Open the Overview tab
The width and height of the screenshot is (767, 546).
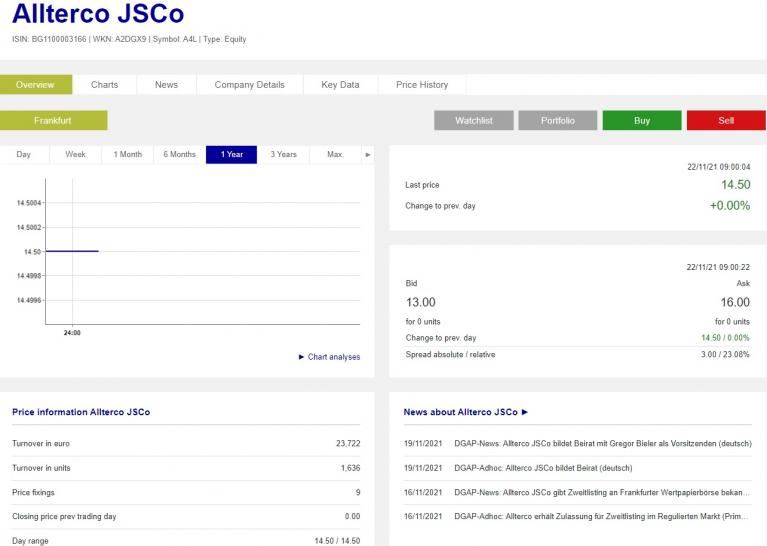click(x=36, y=85)
